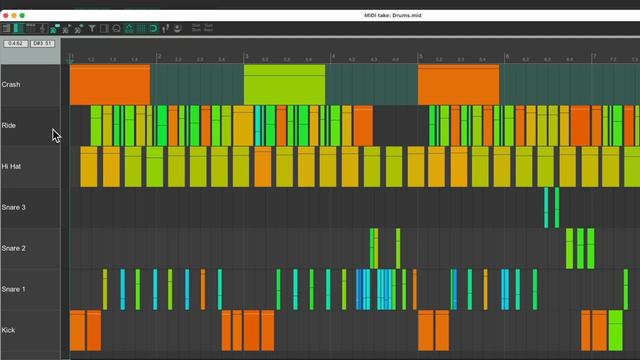Click measure 7 on the timeline ruler
Image resolution: width=640 pixels, height=360 pixels.
[594, 56]
